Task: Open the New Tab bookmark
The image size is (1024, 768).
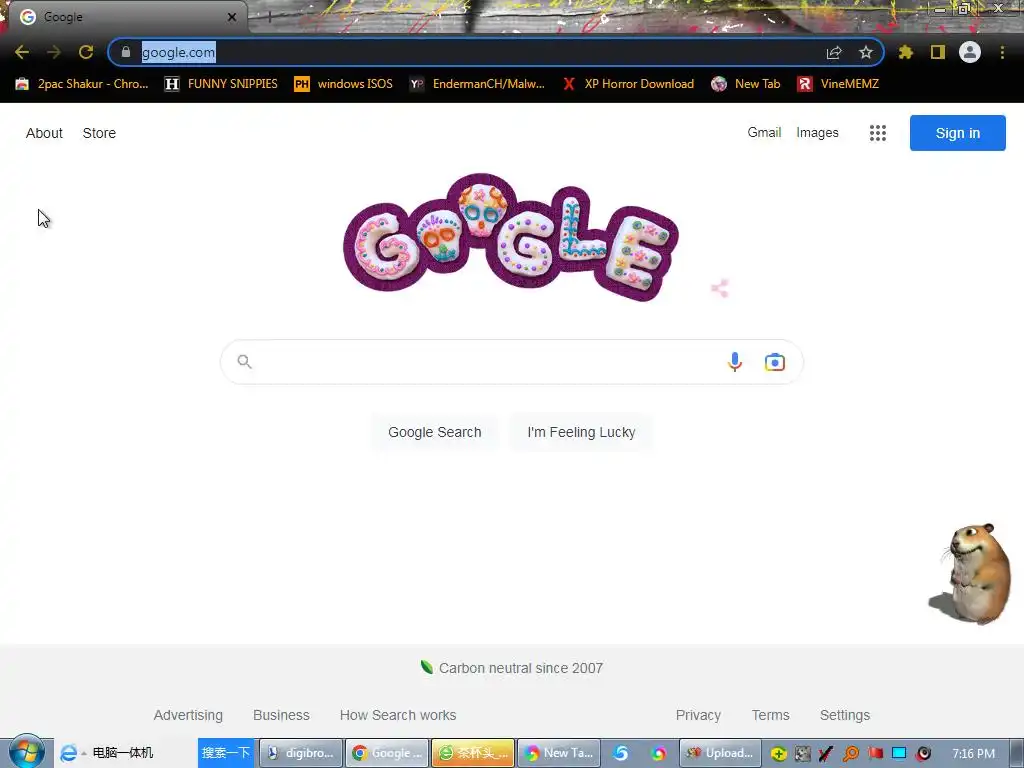Action: [x=746, y=84]
